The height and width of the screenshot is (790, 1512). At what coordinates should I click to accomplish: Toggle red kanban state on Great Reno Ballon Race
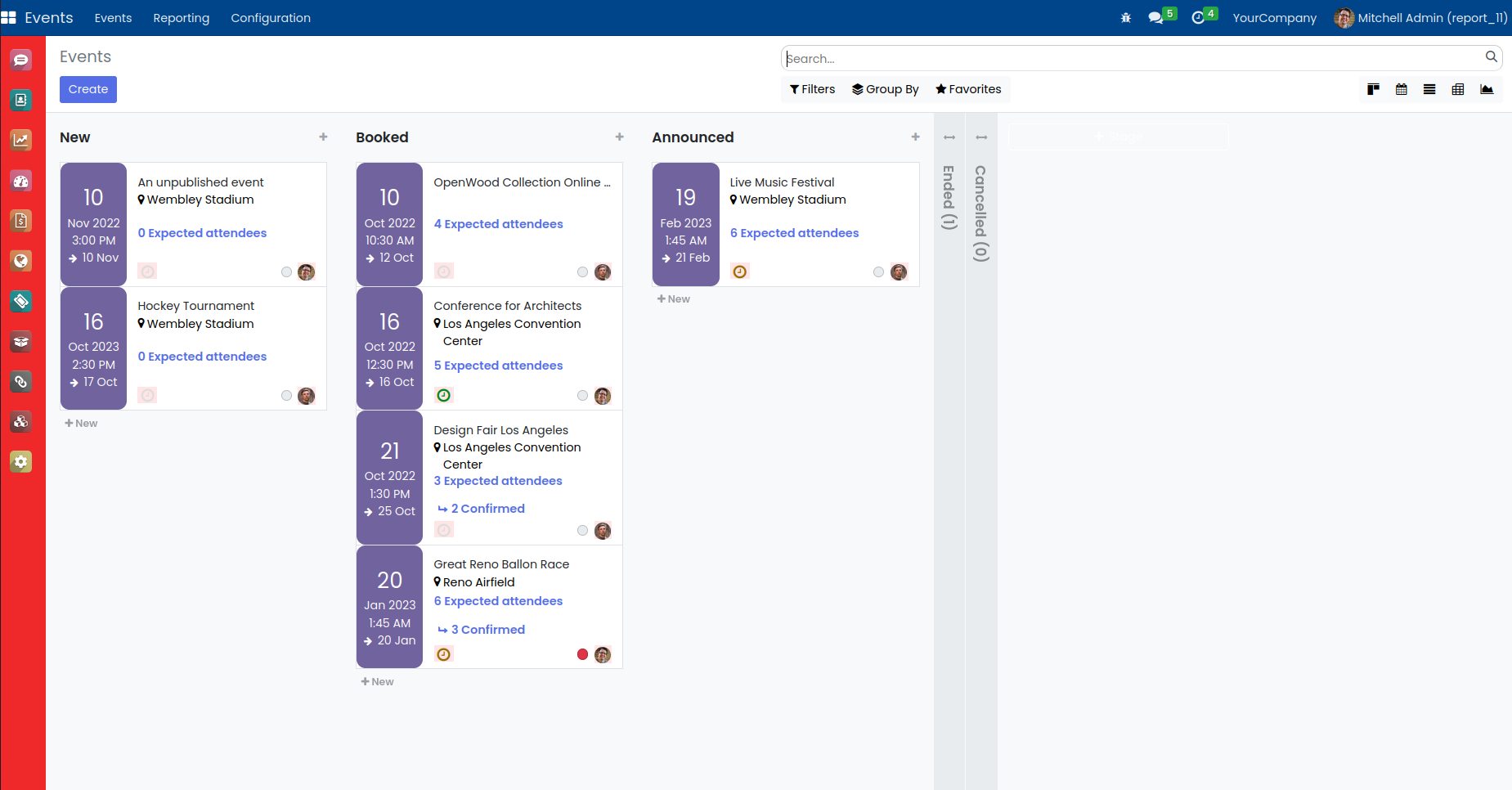(582, 654)
